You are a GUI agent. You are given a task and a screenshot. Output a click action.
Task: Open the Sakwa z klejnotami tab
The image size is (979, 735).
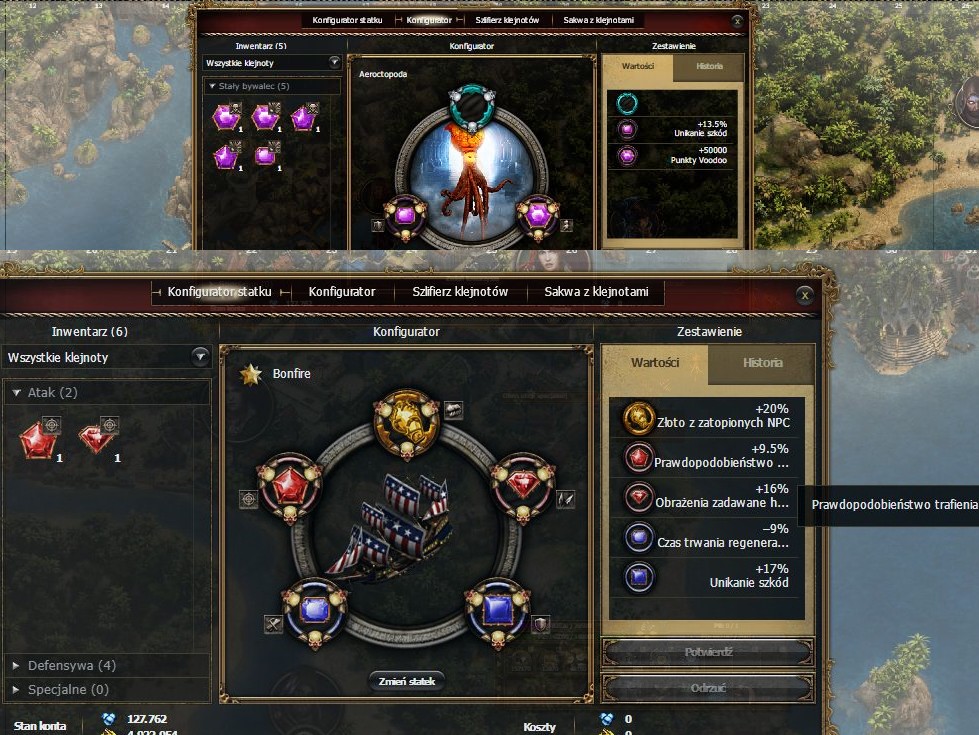596,292
